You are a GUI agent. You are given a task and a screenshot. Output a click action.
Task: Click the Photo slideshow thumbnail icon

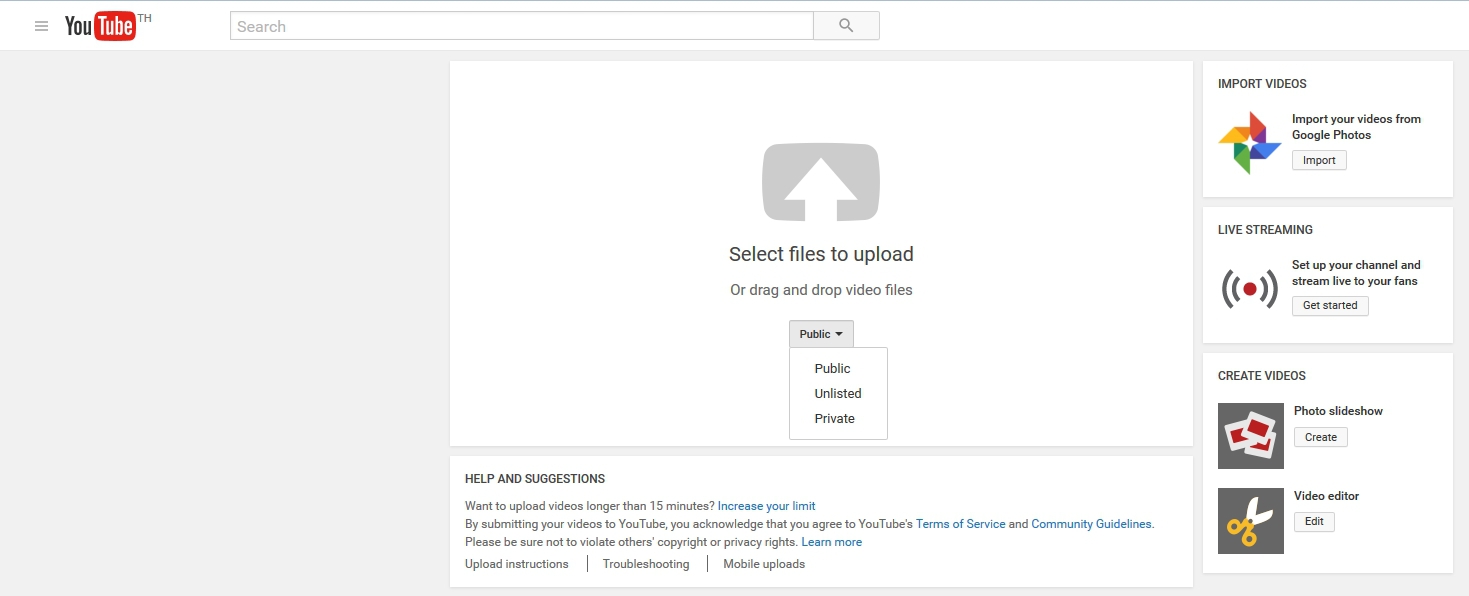(1251, 436)
